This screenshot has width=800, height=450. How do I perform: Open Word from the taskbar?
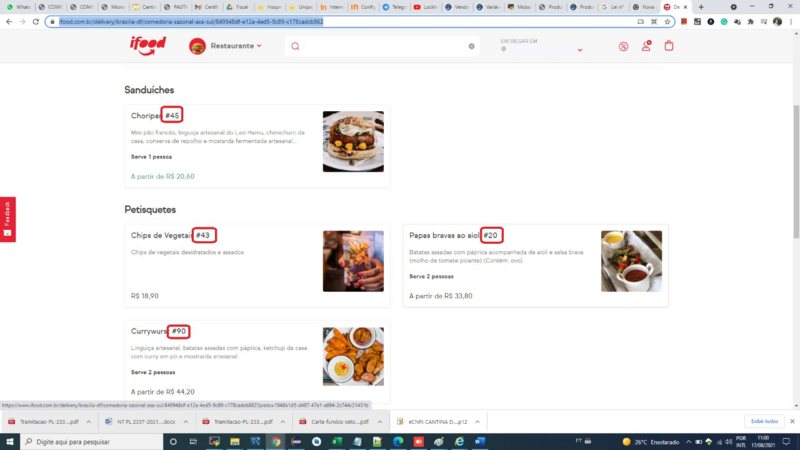(480, 442)
